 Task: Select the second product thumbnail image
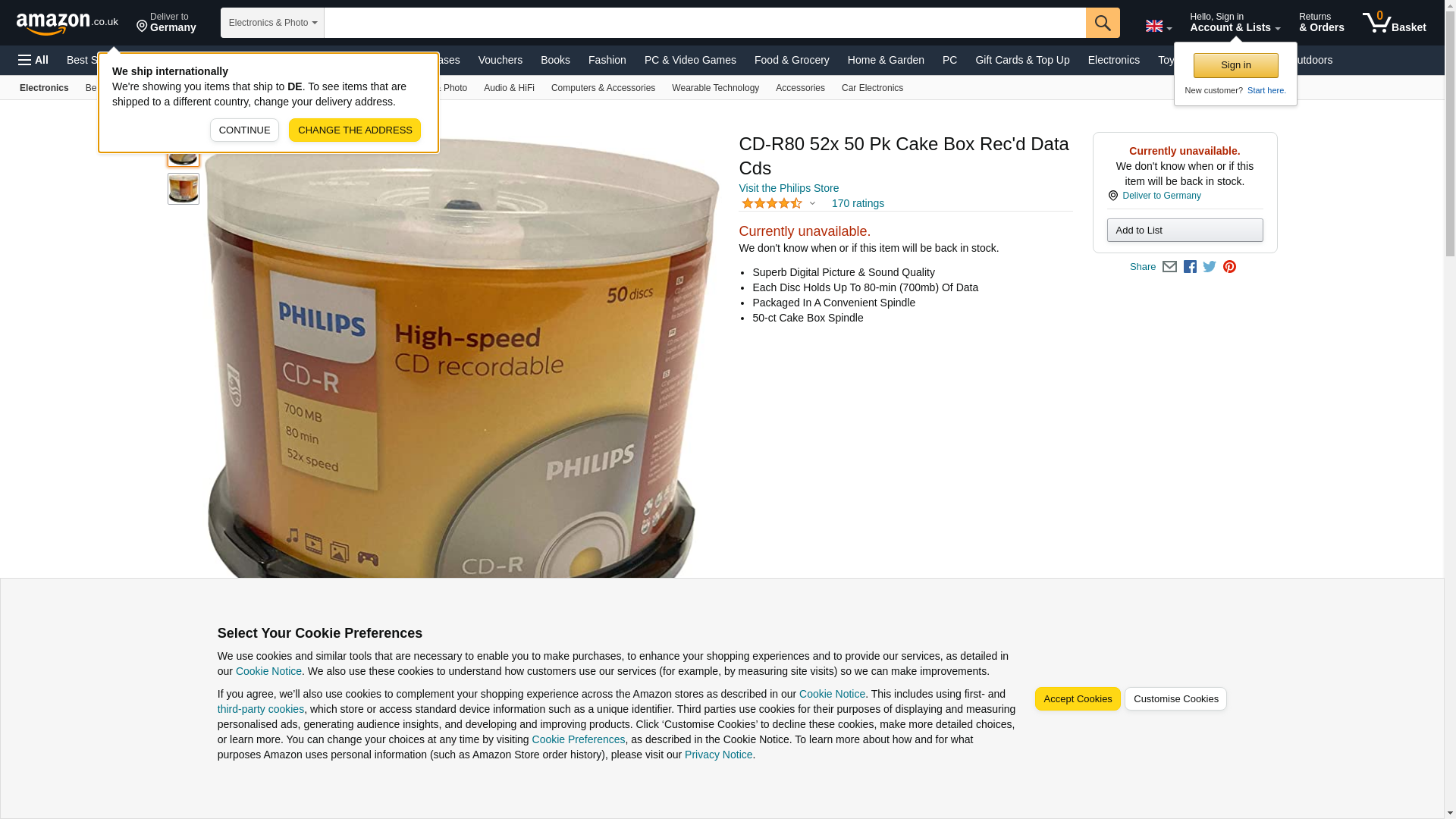coord(184,189)
